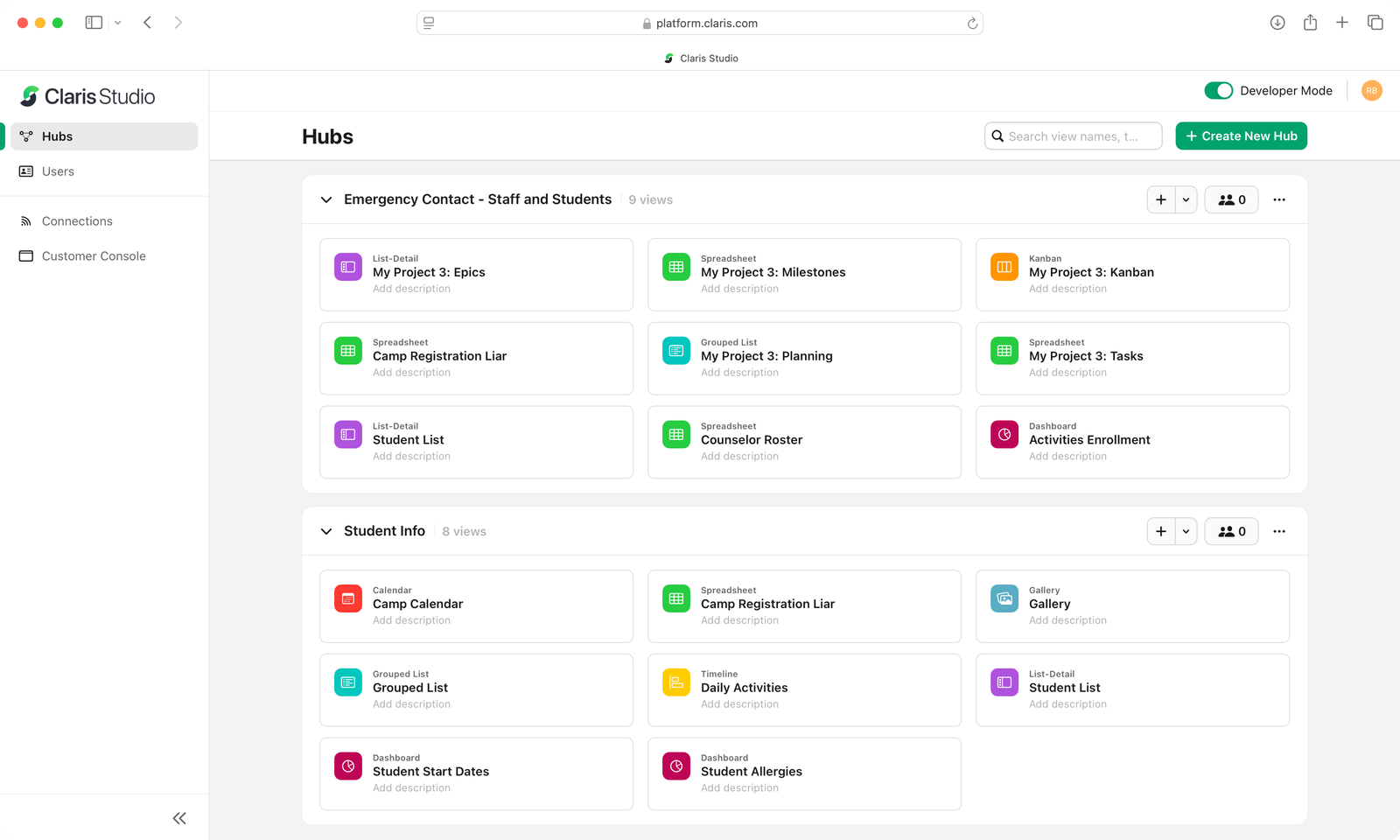Open the new view dropdown on Student Info
This screenshot has height=840, width=1400.
pos(1186,531)
